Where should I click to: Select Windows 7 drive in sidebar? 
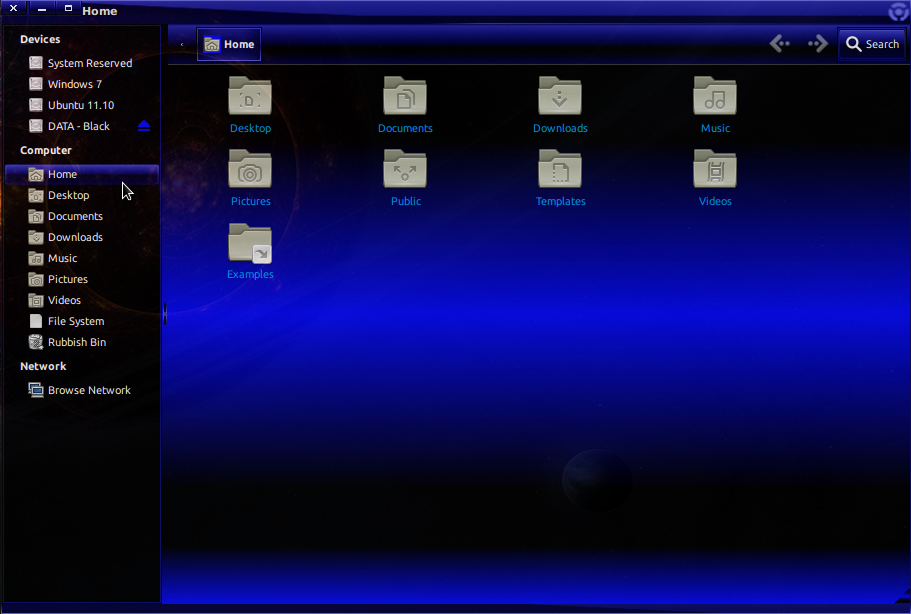82,84
